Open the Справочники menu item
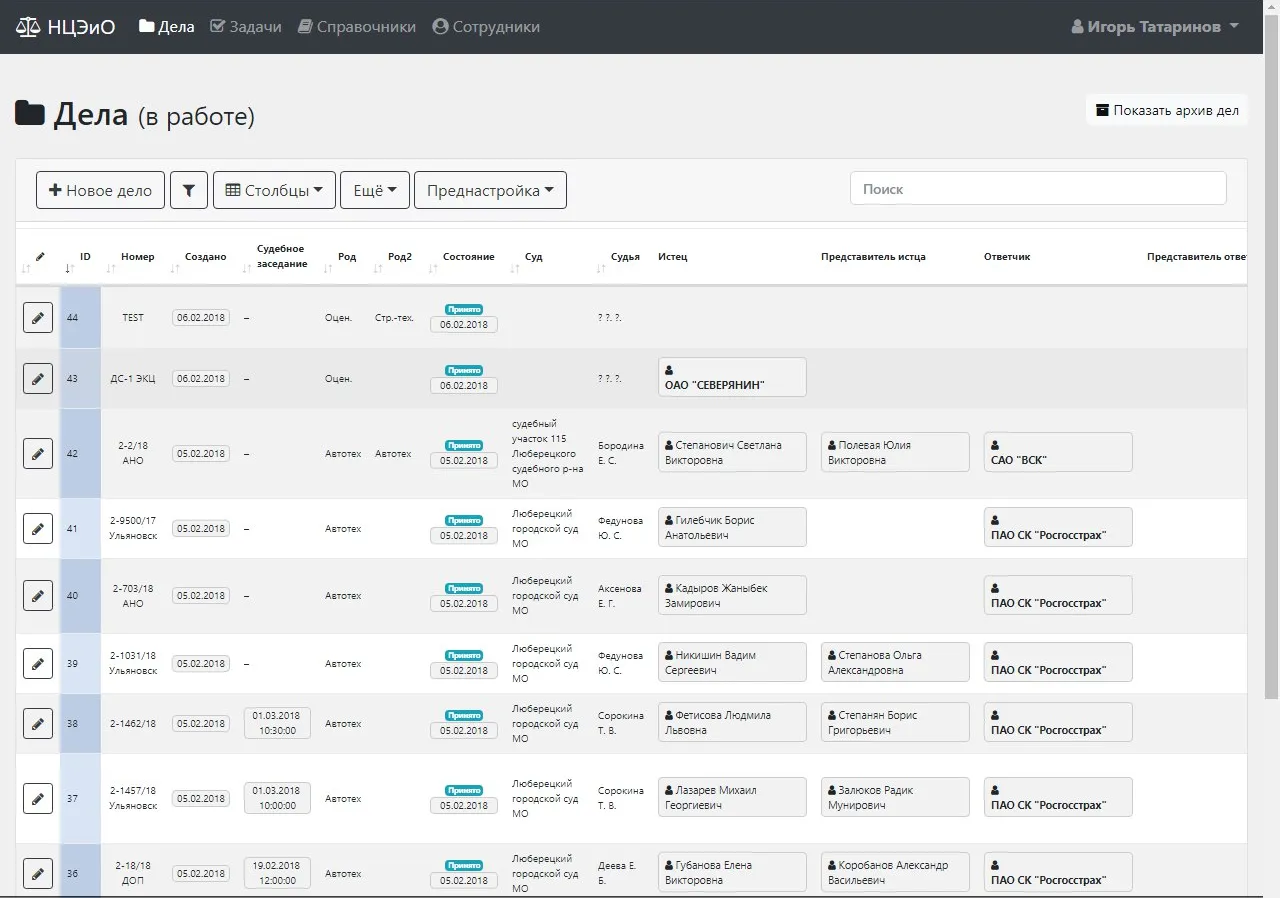 (x=356, y=27)
